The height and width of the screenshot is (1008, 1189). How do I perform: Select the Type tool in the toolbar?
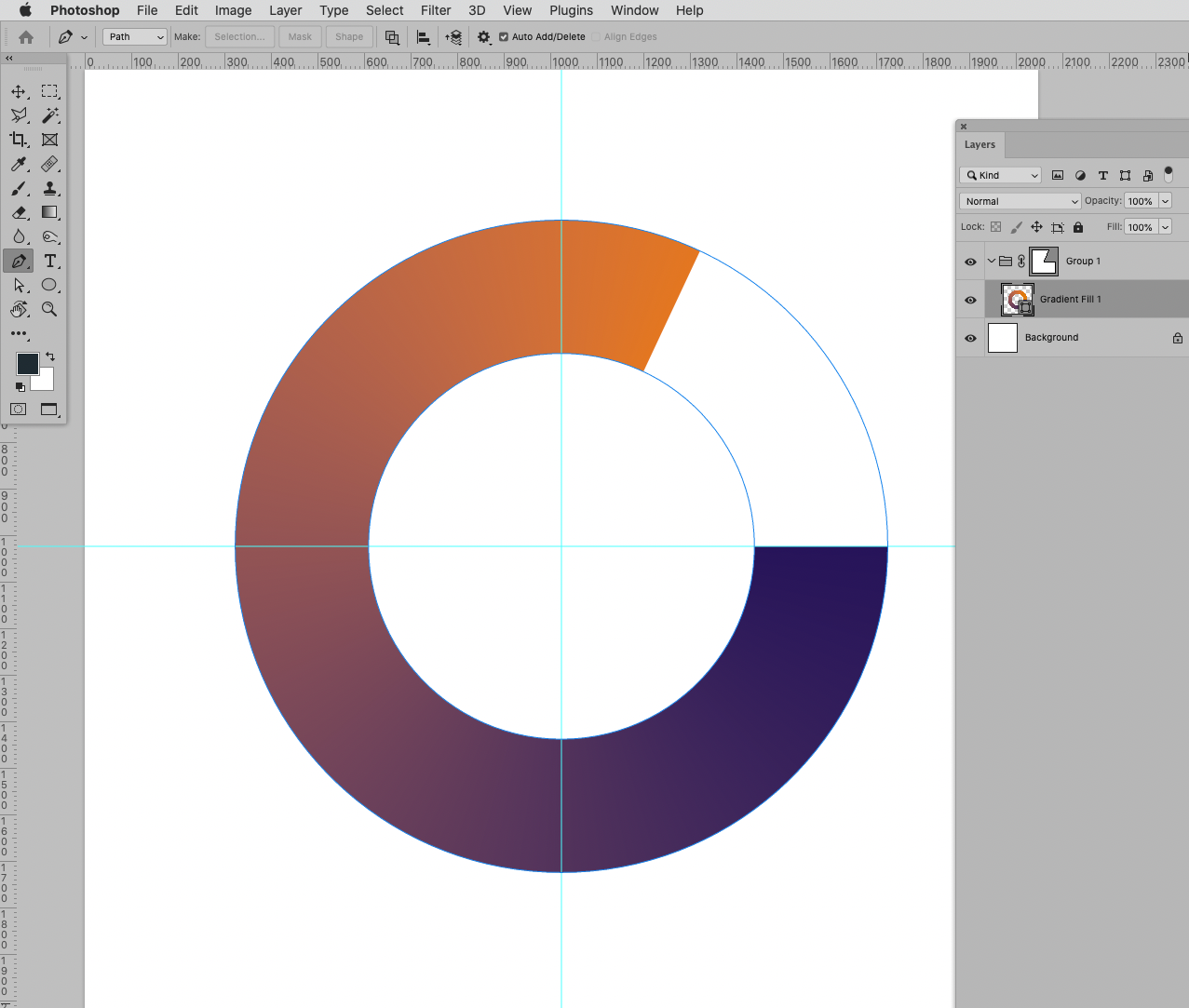[x=50, y=261]
